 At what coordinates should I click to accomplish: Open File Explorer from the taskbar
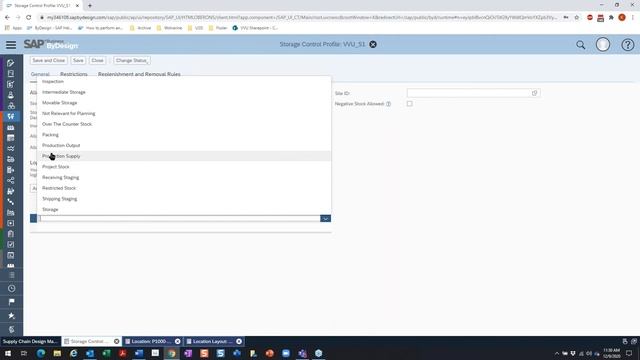[57, 353]
